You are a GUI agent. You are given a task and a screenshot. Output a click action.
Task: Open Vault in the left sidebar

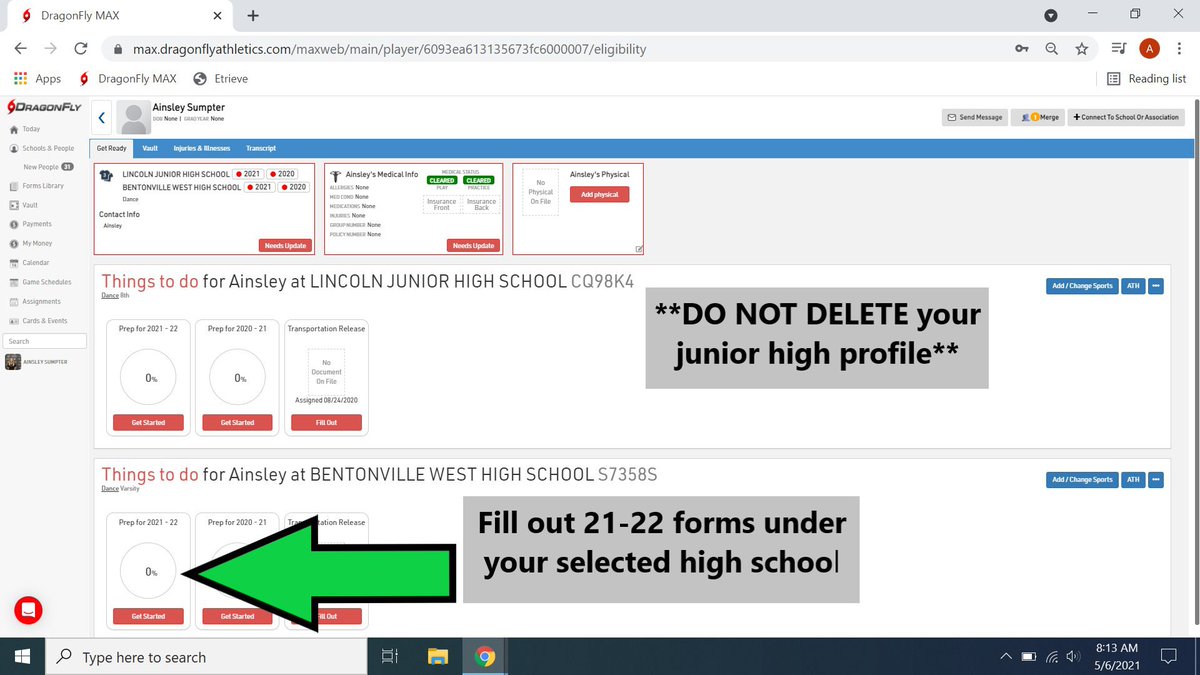[23, 205]
